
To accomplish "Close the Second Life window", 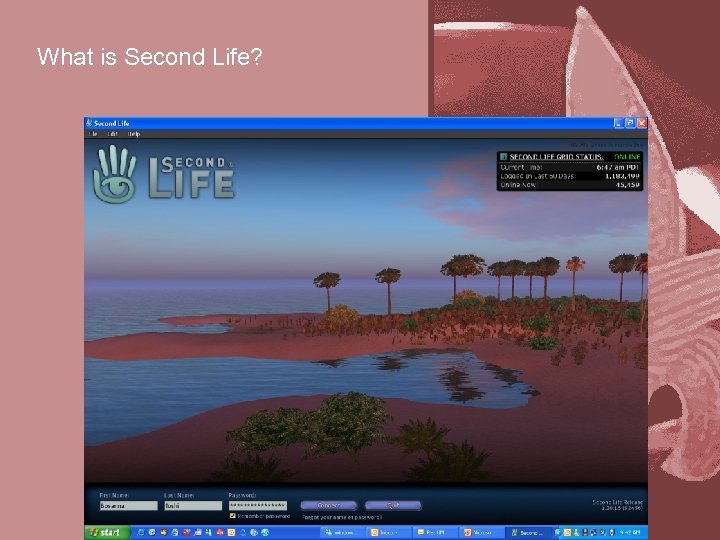I will point(641,123).
